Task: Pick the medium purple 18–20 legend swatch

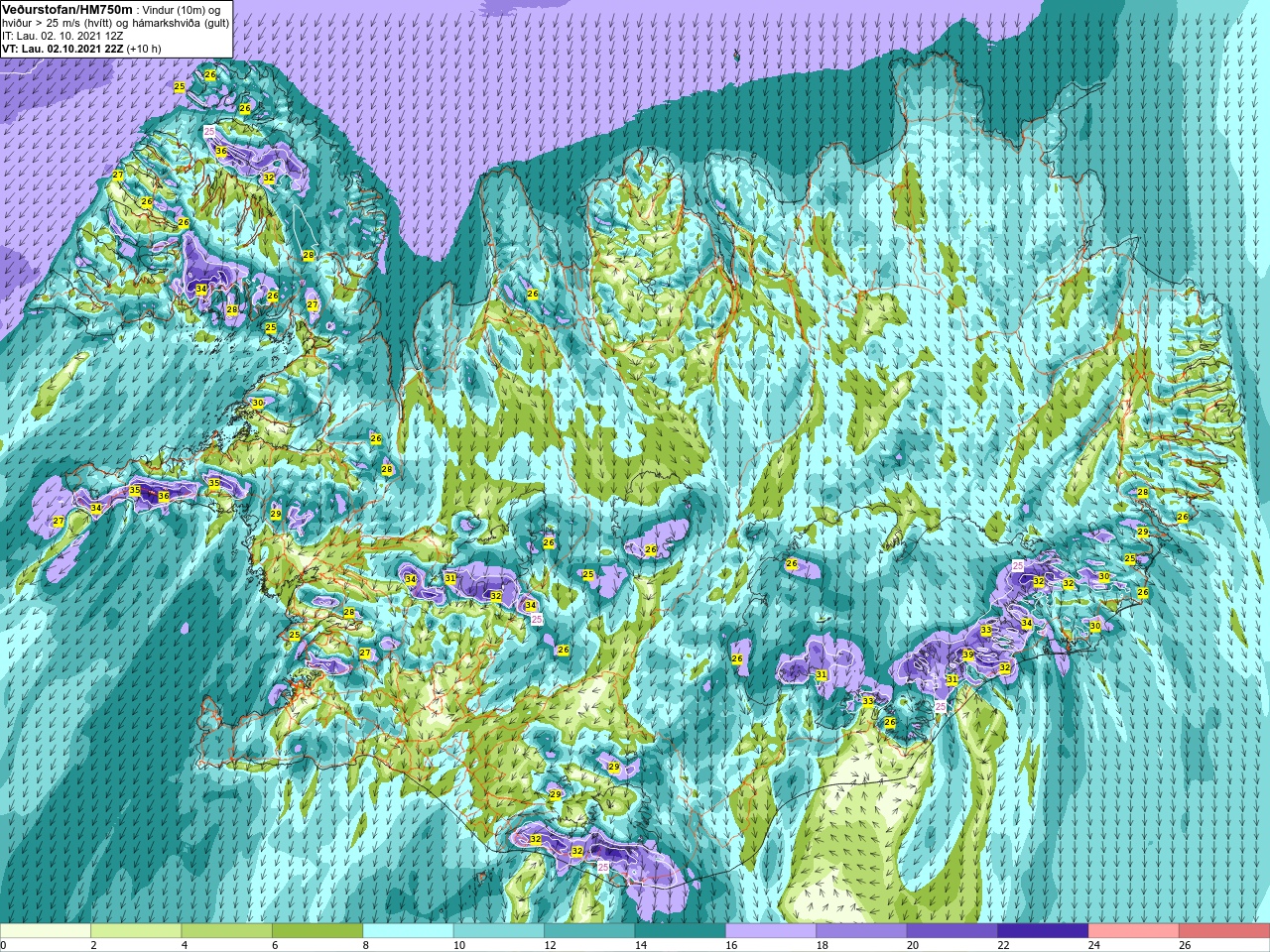Action: click(861, 931)
